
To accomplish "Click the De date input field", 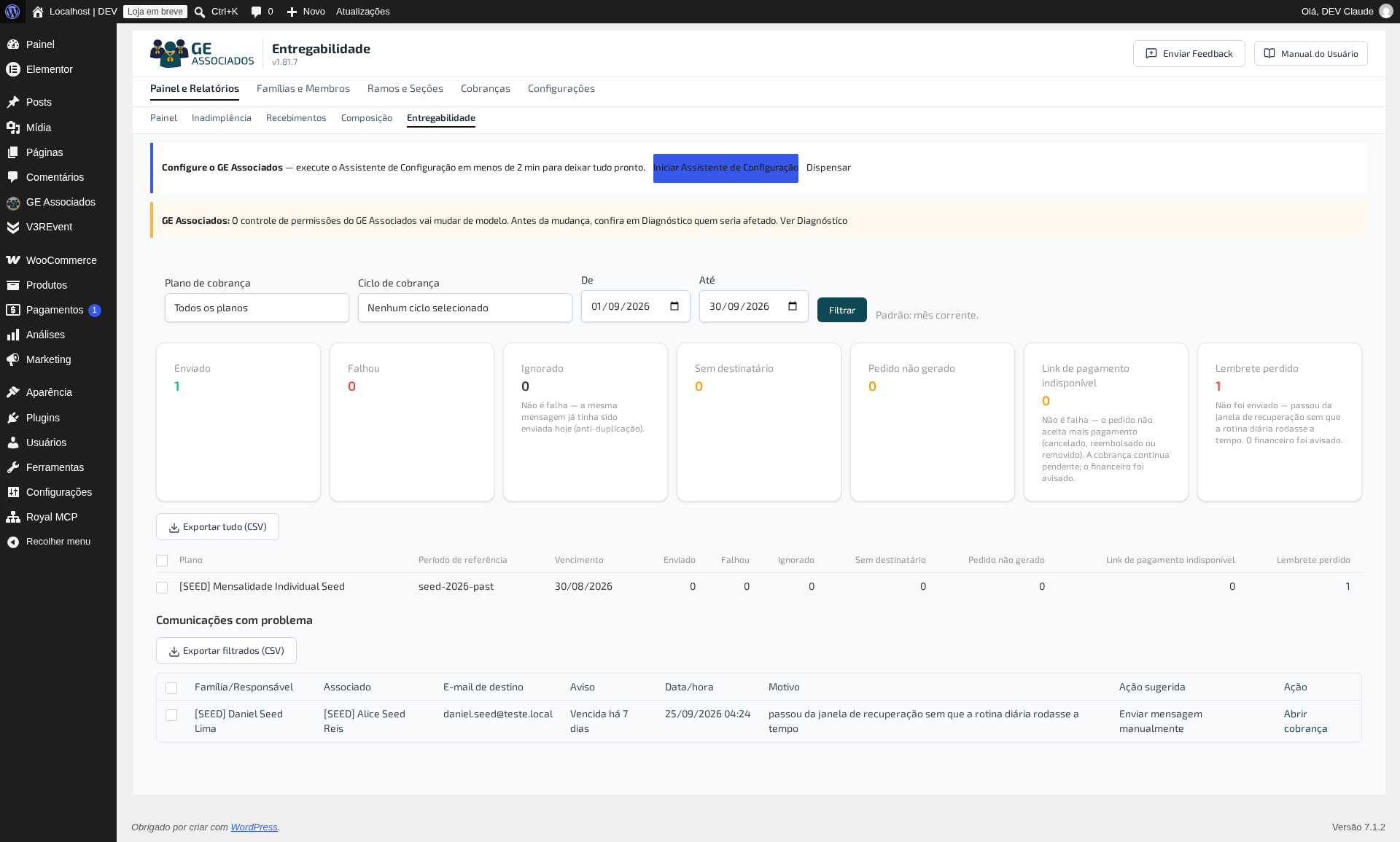I will coord(636,306).
